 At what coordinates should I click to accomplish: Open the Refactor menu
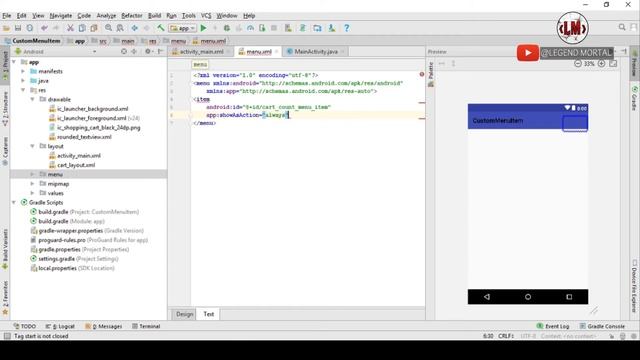pos(132,16)
